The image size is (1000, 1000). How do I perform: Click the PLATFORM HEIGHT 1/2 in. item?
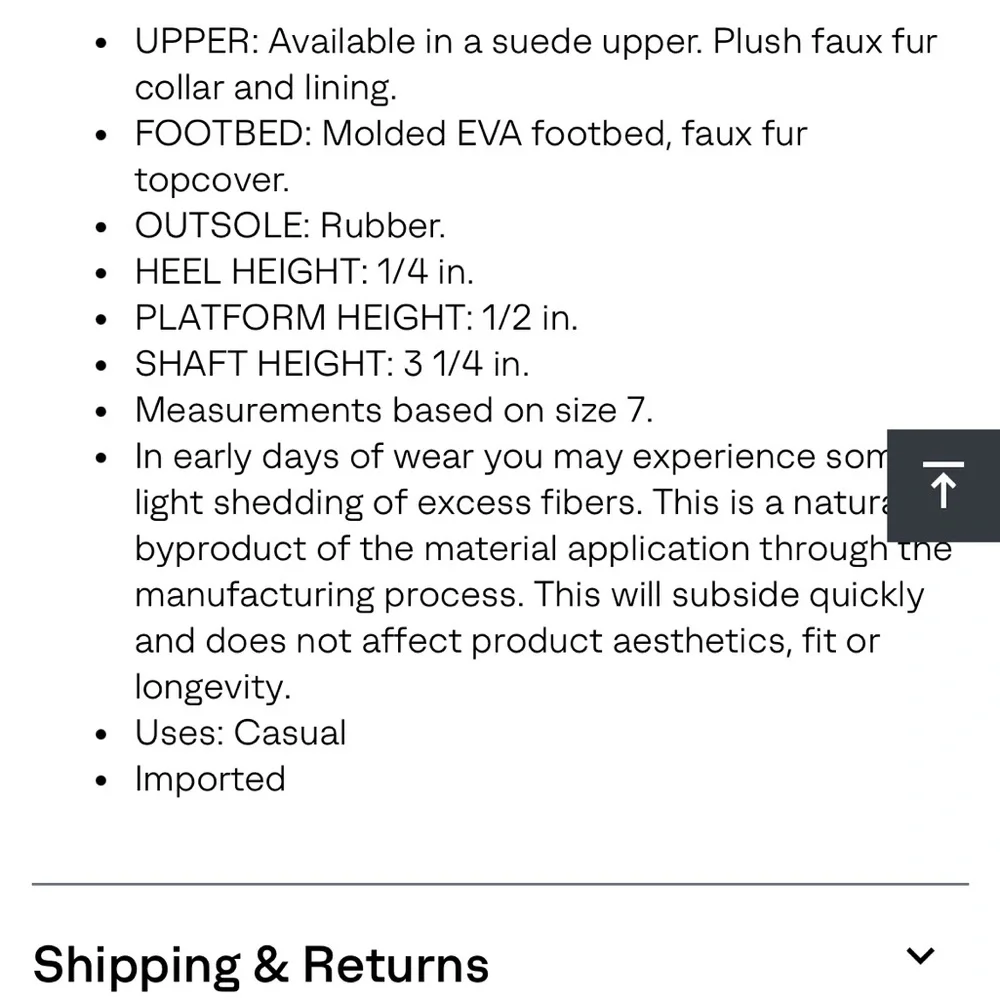pos(356,318)
